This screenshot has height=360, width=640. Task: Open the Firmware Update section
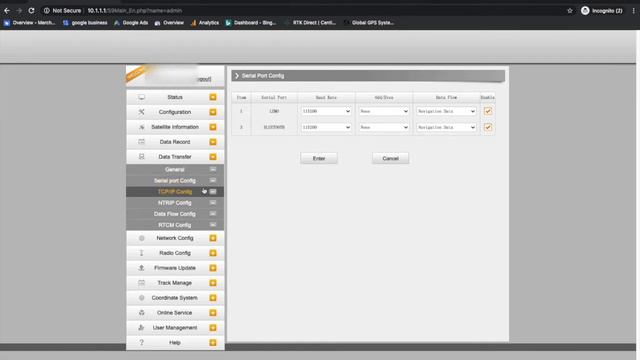pyautogui.click(x=175, y=268)
